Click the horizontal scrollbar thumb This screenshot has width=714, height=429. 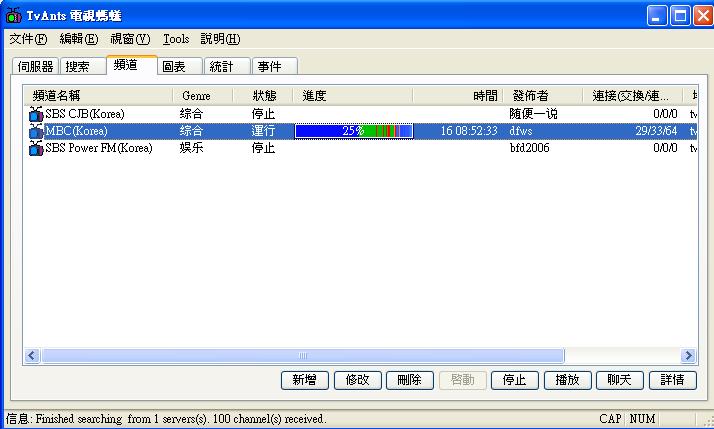coord(303,355)
